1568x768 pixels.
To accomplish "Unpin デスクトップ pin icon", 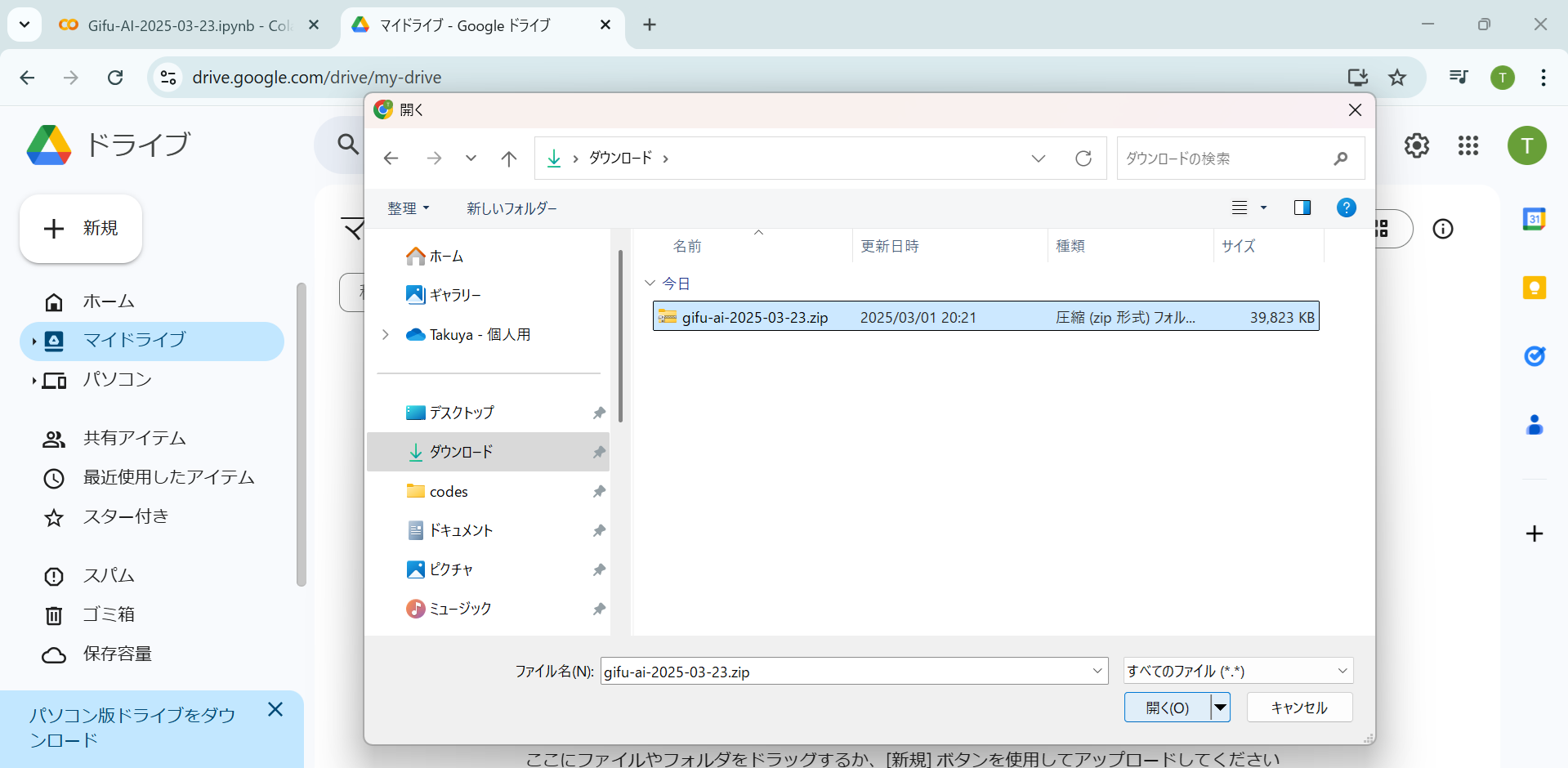I will click(599, 413).
